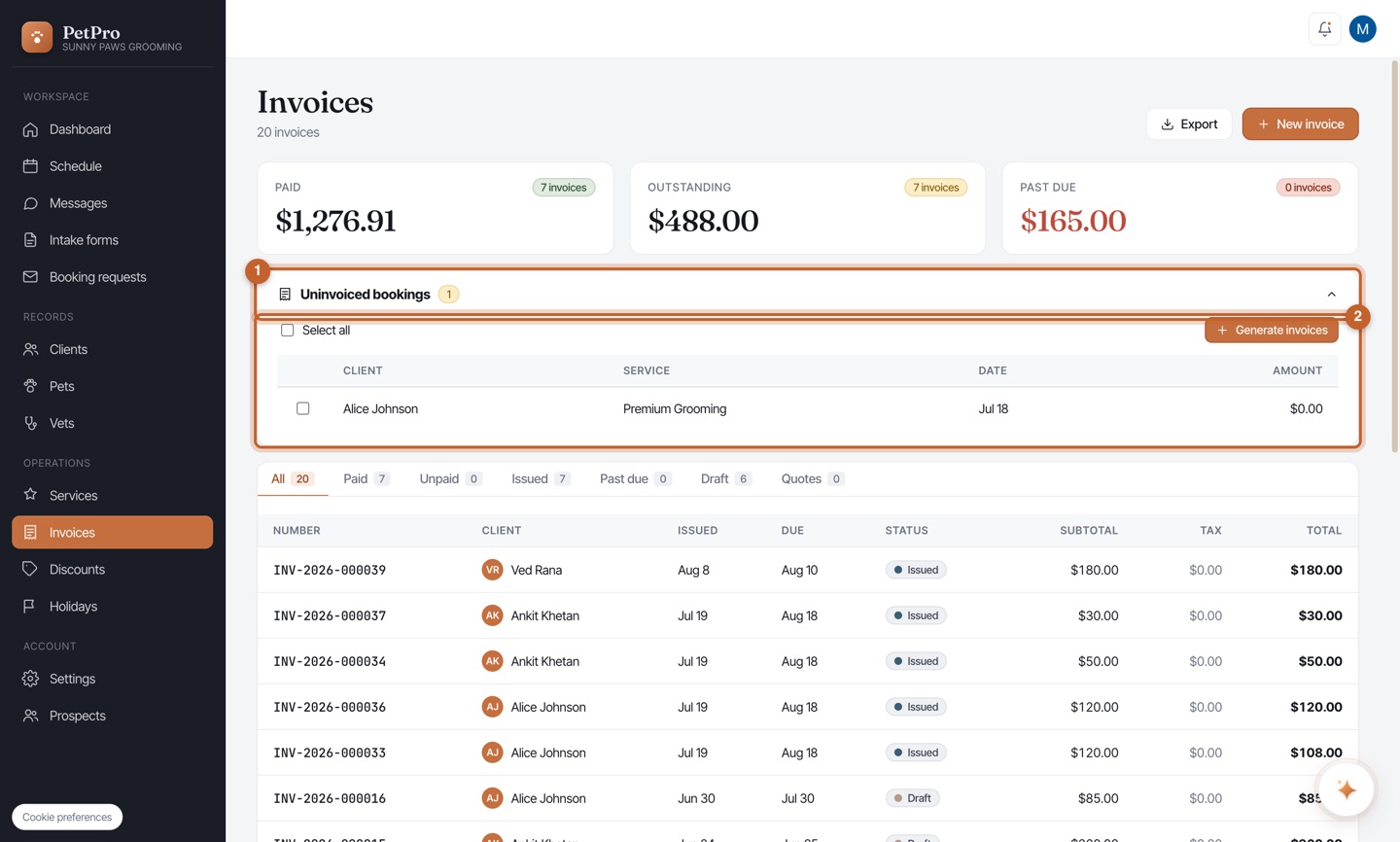The image size is (1400, 842).
Task: Click the AK avatar on INV-2026-000037
Action: pyautogui.click(x=492, y=615)
